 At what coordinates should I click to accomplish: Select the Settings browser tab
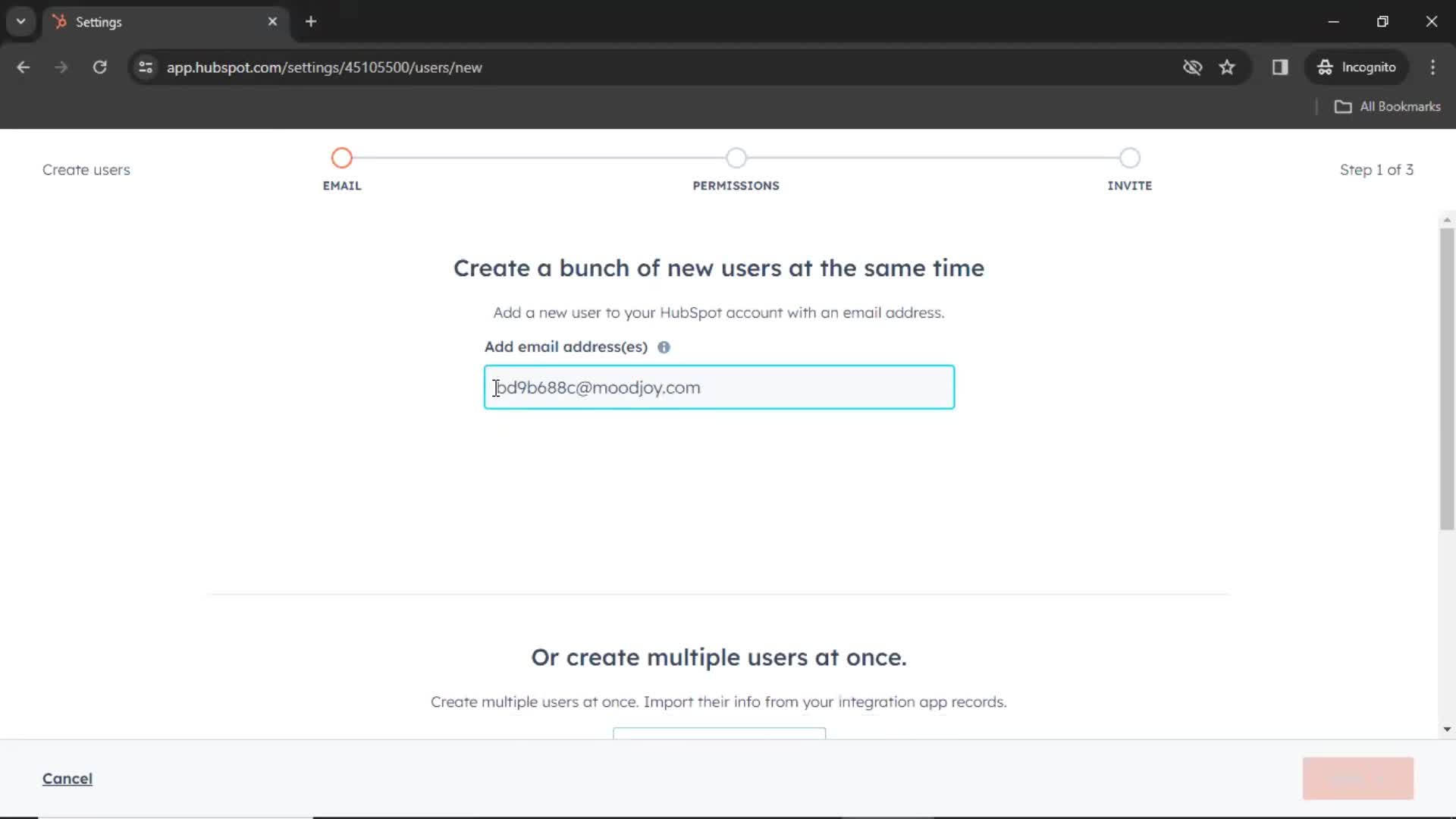pyautogui.click(x=165, y=22)
